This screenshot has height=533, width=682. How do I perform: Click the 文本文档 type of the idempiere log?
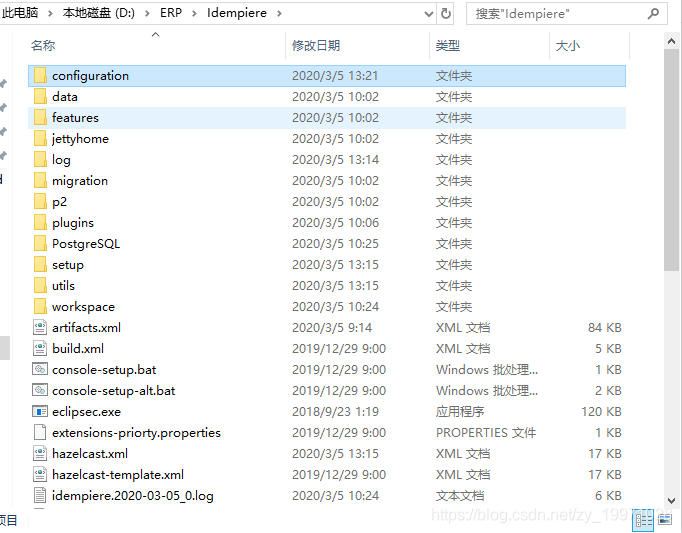pos(460,496)
